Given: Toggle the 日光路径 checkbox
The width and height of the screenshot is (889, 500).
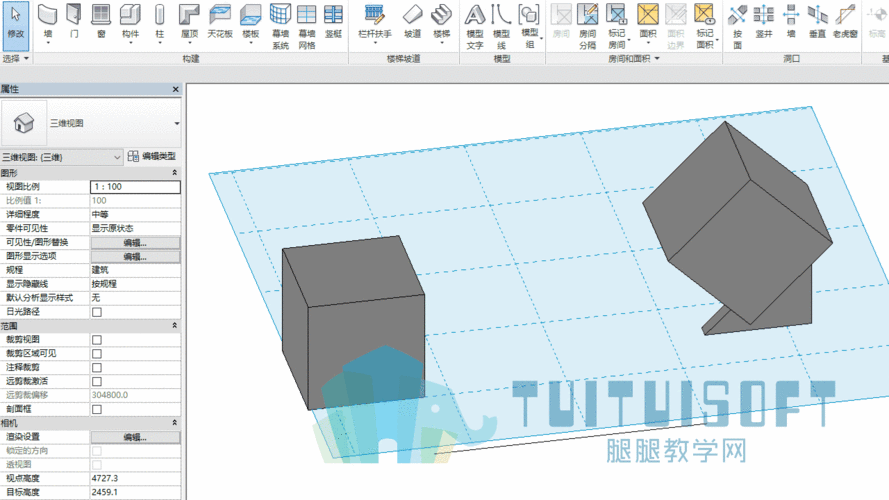Looking at the screenshot, I should tap(97, 312).
